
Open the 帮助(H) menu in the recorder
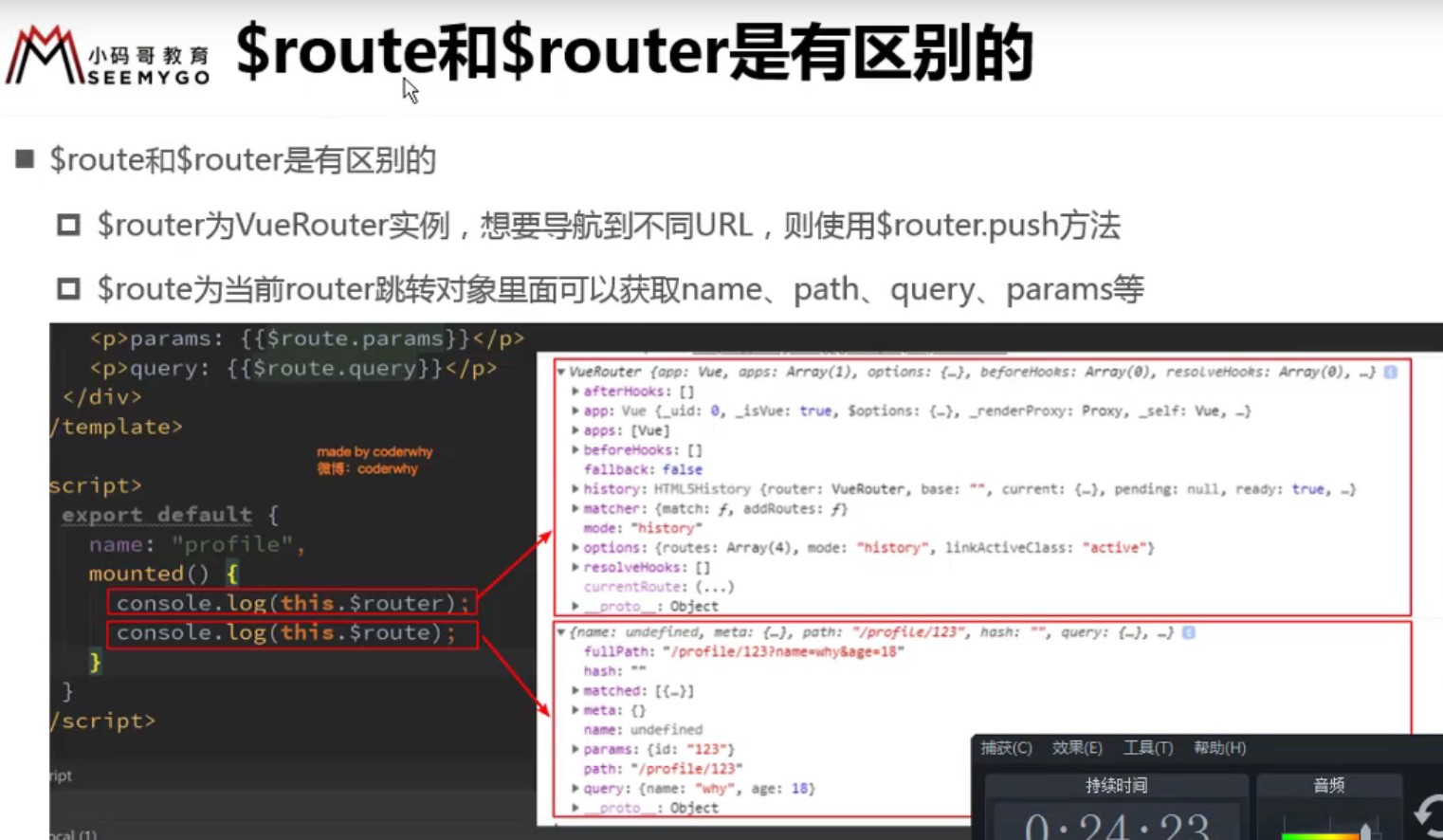click(x=1220, y=748)
